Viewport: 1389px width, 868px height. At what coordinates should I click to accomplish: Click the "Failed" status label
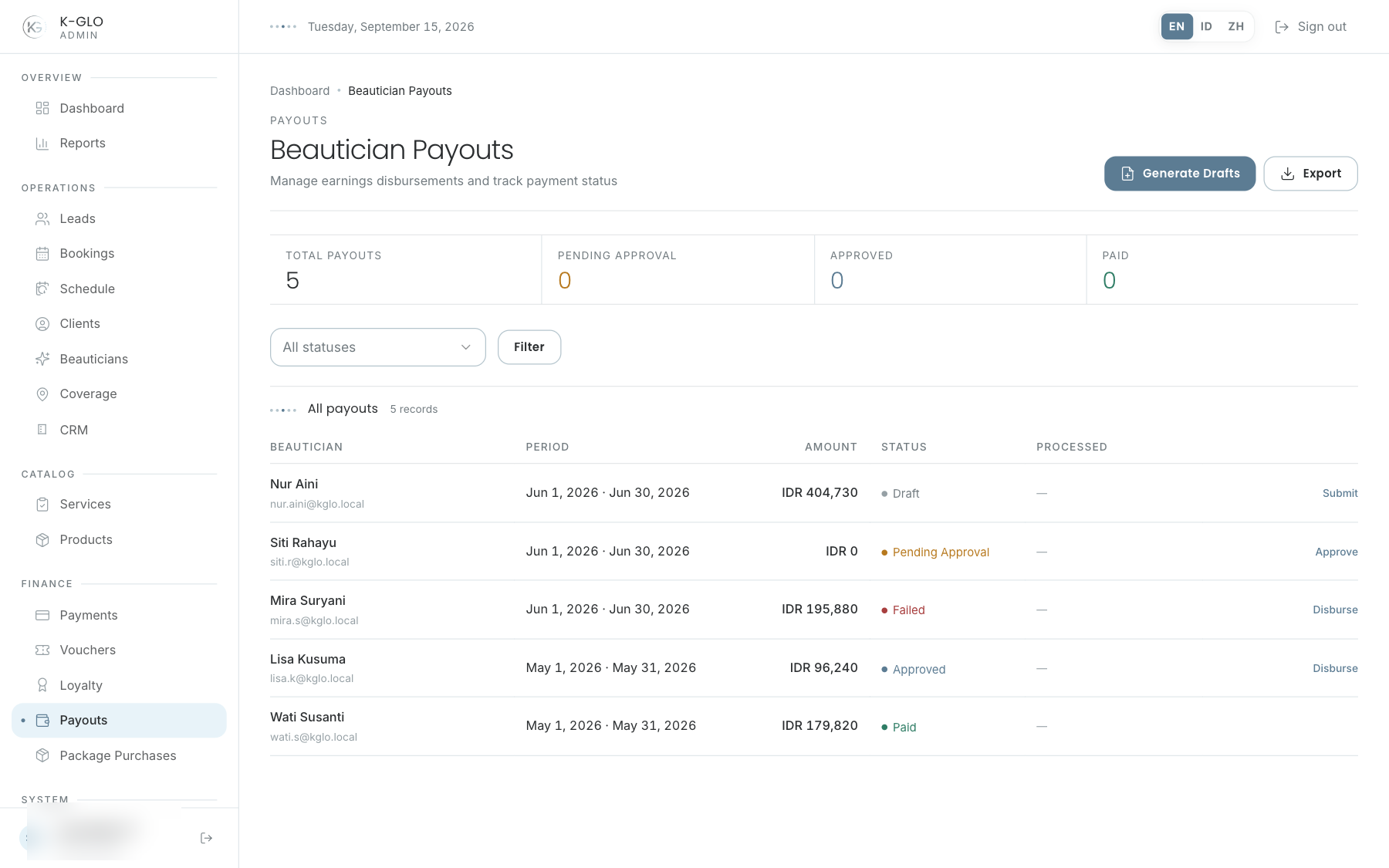pyautogui.click(x=908, y=610)
